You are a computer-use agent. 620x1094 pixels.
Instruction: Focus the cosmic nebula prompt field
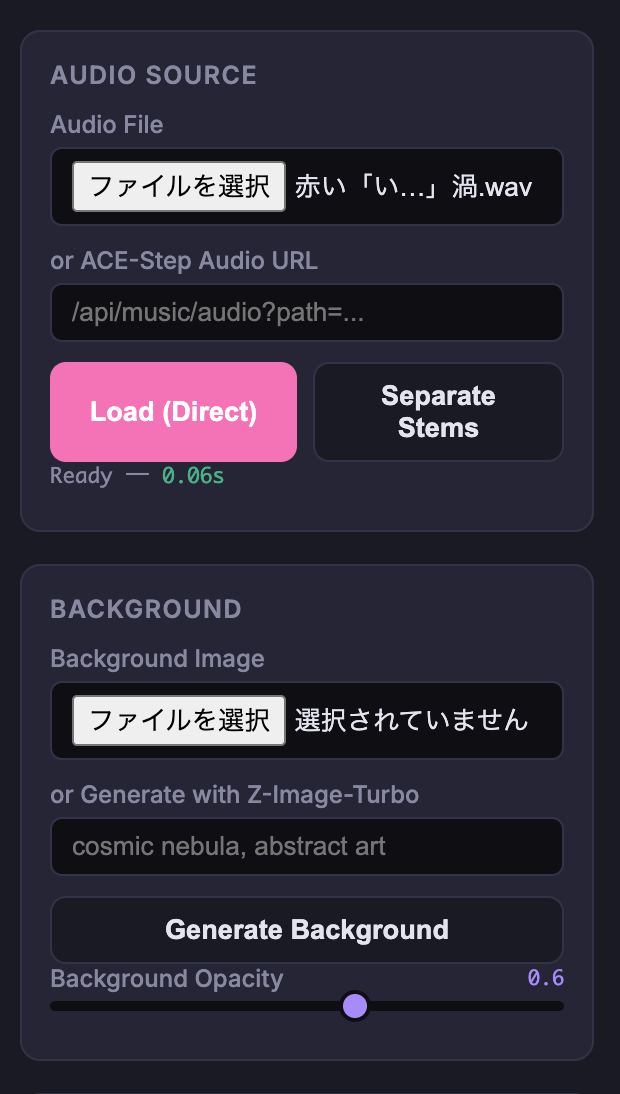click(x=306, y=847)
